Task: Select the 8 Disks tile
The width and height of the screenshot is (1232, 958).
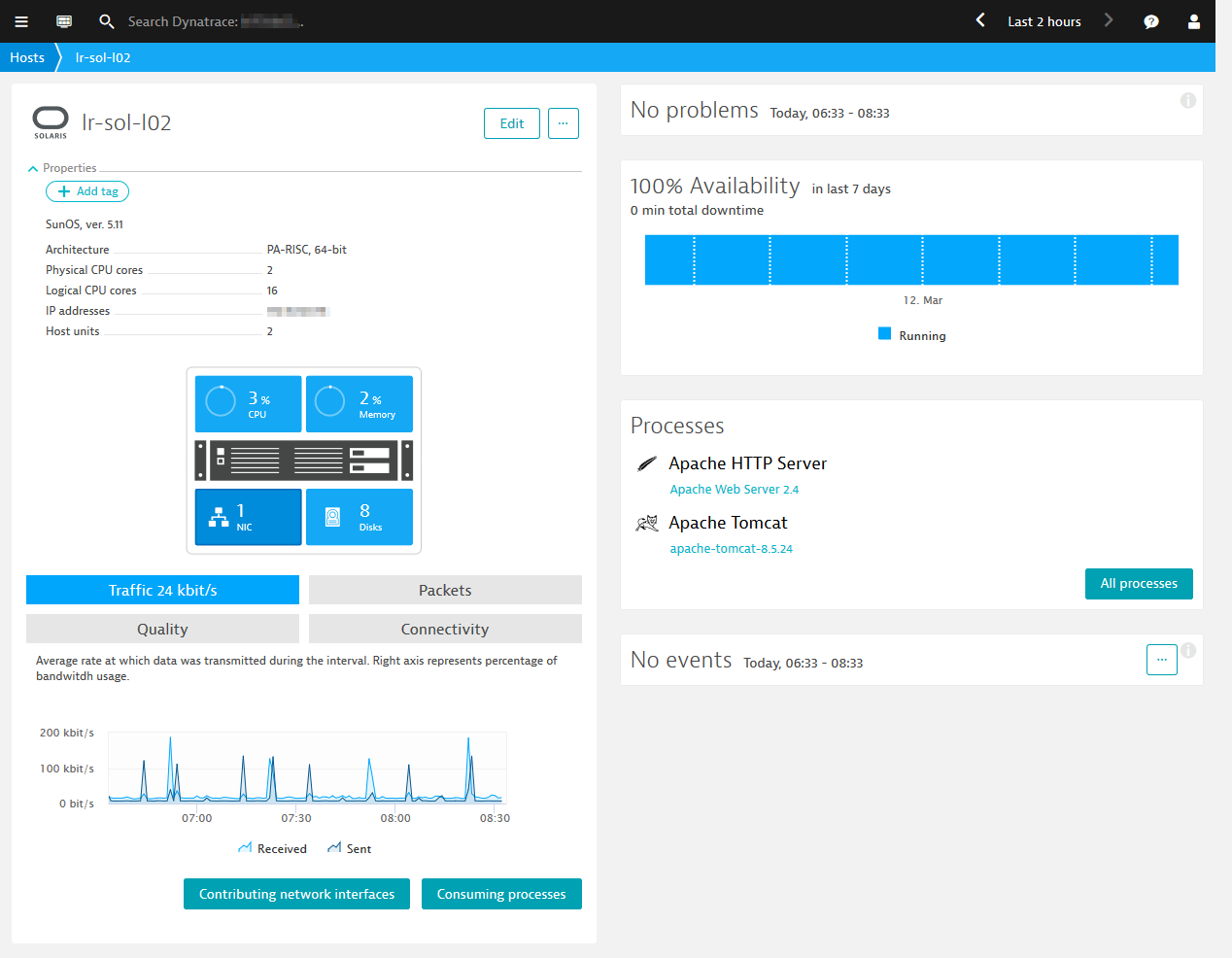Action: pos(359,517)
